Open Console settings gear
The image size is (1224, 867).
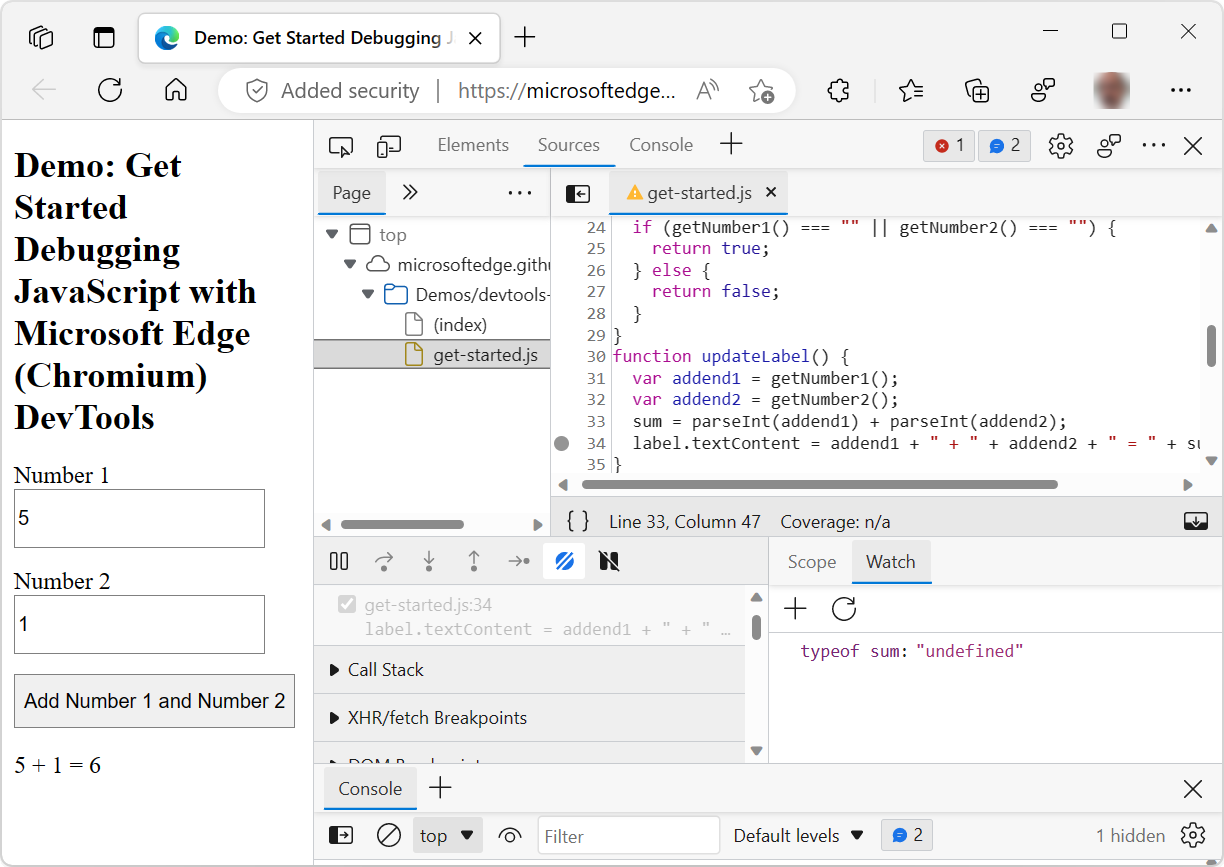[1193, 835]
